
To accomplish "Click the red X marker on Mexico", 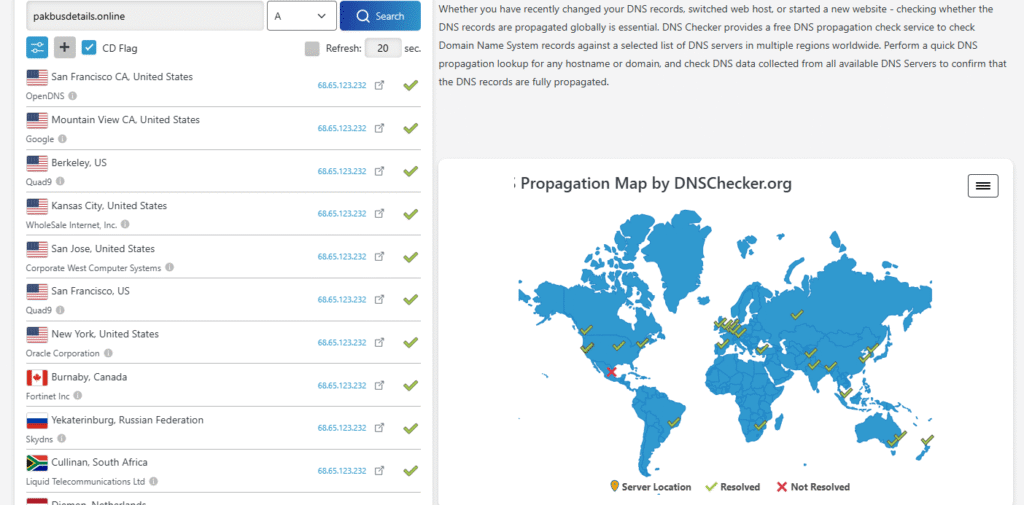I will pos(611,372).
